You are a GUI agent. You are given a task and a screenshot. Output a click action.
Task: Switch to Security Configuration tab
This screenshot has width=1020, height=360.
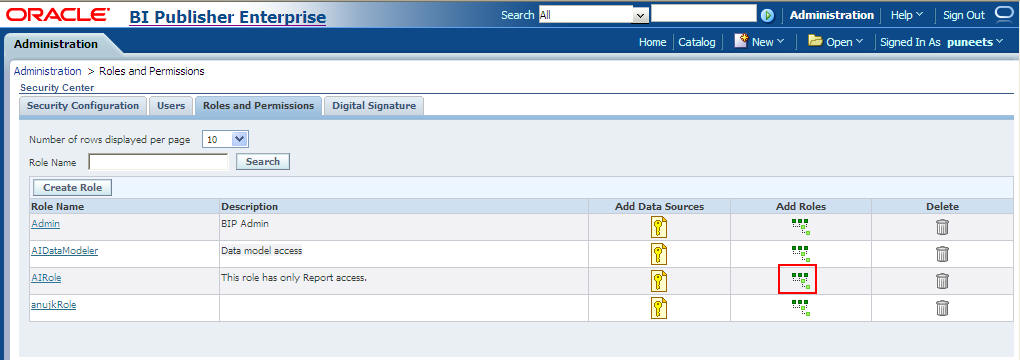pyautogui.click(x=83, y=105)
